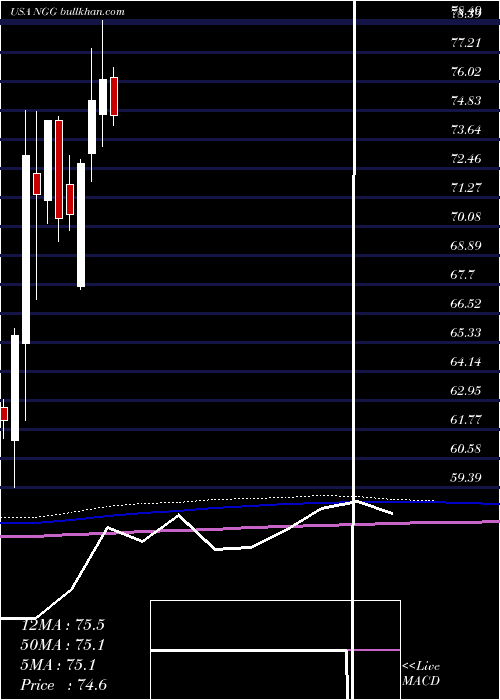This screenshot has width=500, height=700.
Task: Click the 77.21 price axis label
Action: click(466, 43)
